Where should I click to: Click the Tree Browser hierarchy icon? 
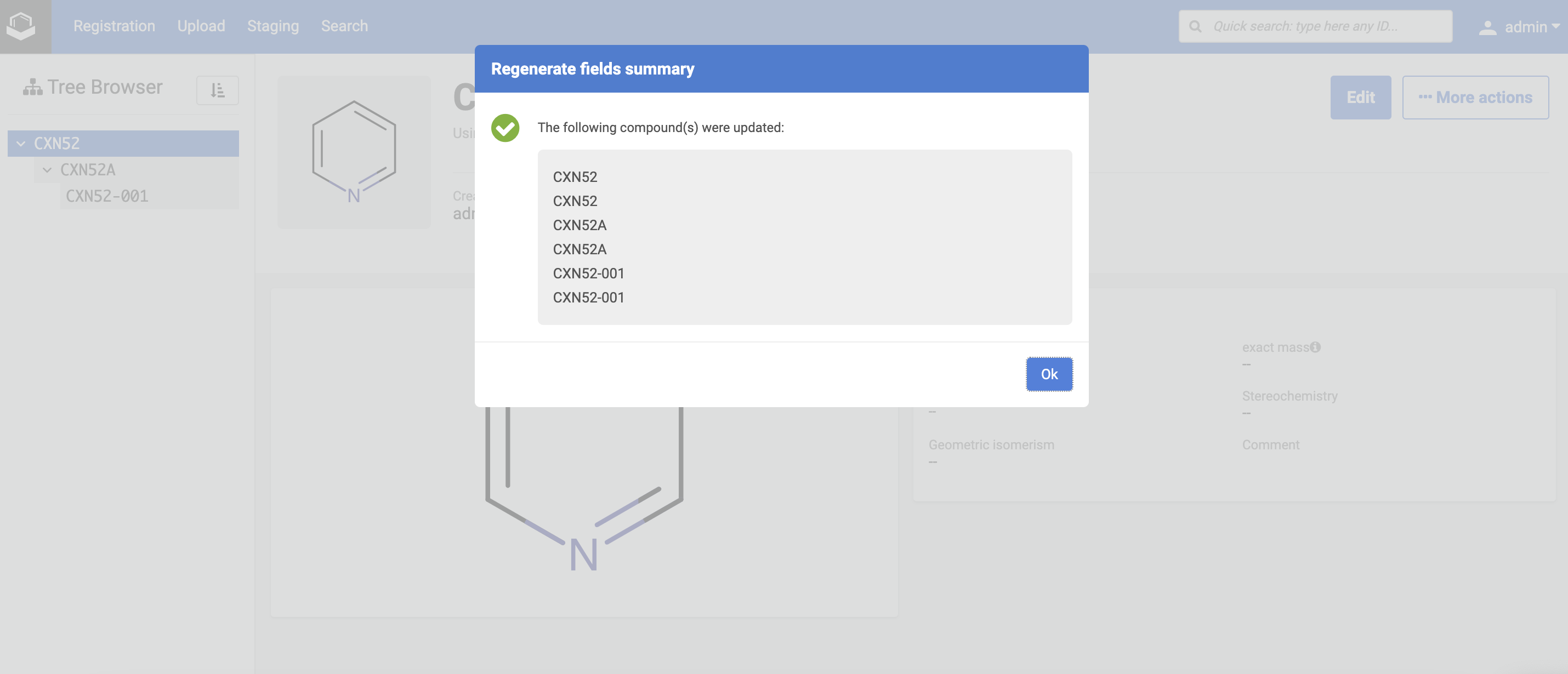point(32,88)
